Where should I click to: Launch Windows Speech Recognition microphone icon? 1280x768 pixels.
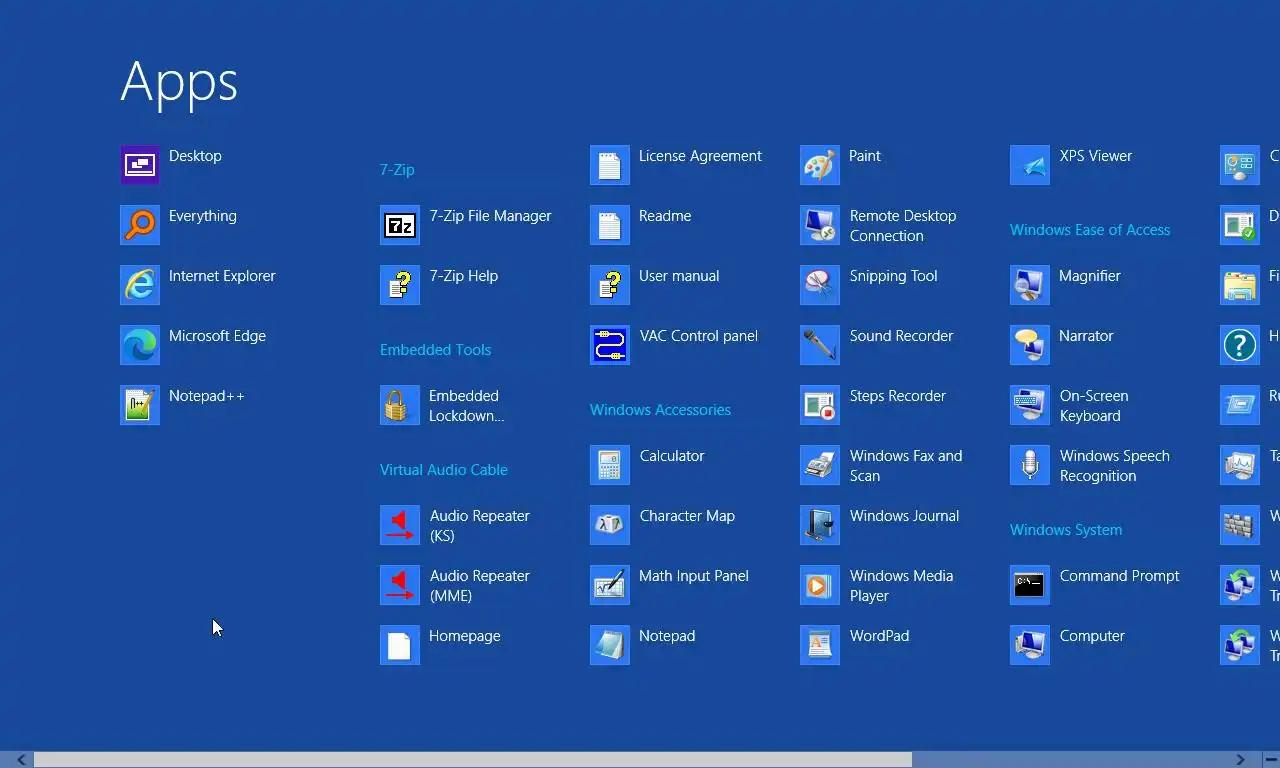1030,465
